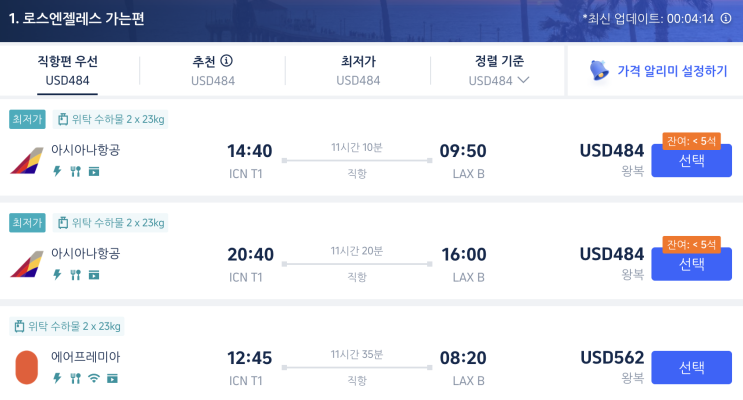Click the Asiana logo on the 14:40 flight
743x400 pixels.
tap(25, 160)
